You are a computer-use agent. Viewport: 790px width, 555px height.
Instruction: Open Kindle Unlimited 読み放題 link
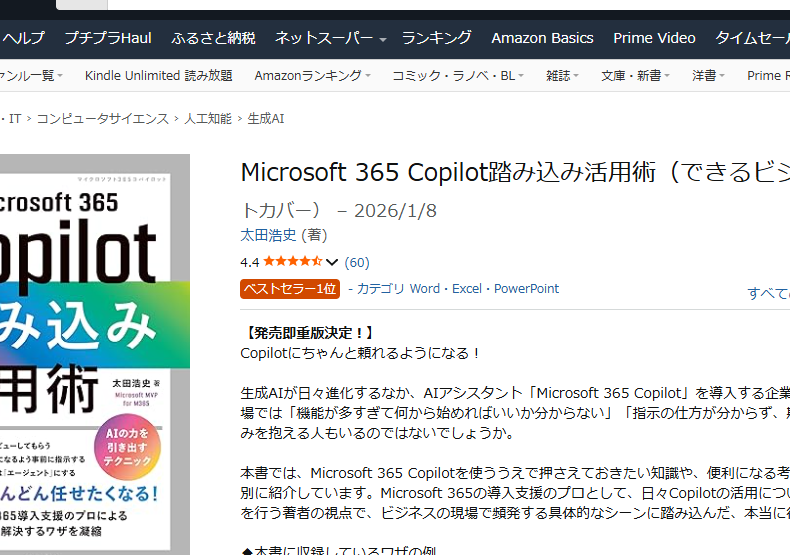158,76
